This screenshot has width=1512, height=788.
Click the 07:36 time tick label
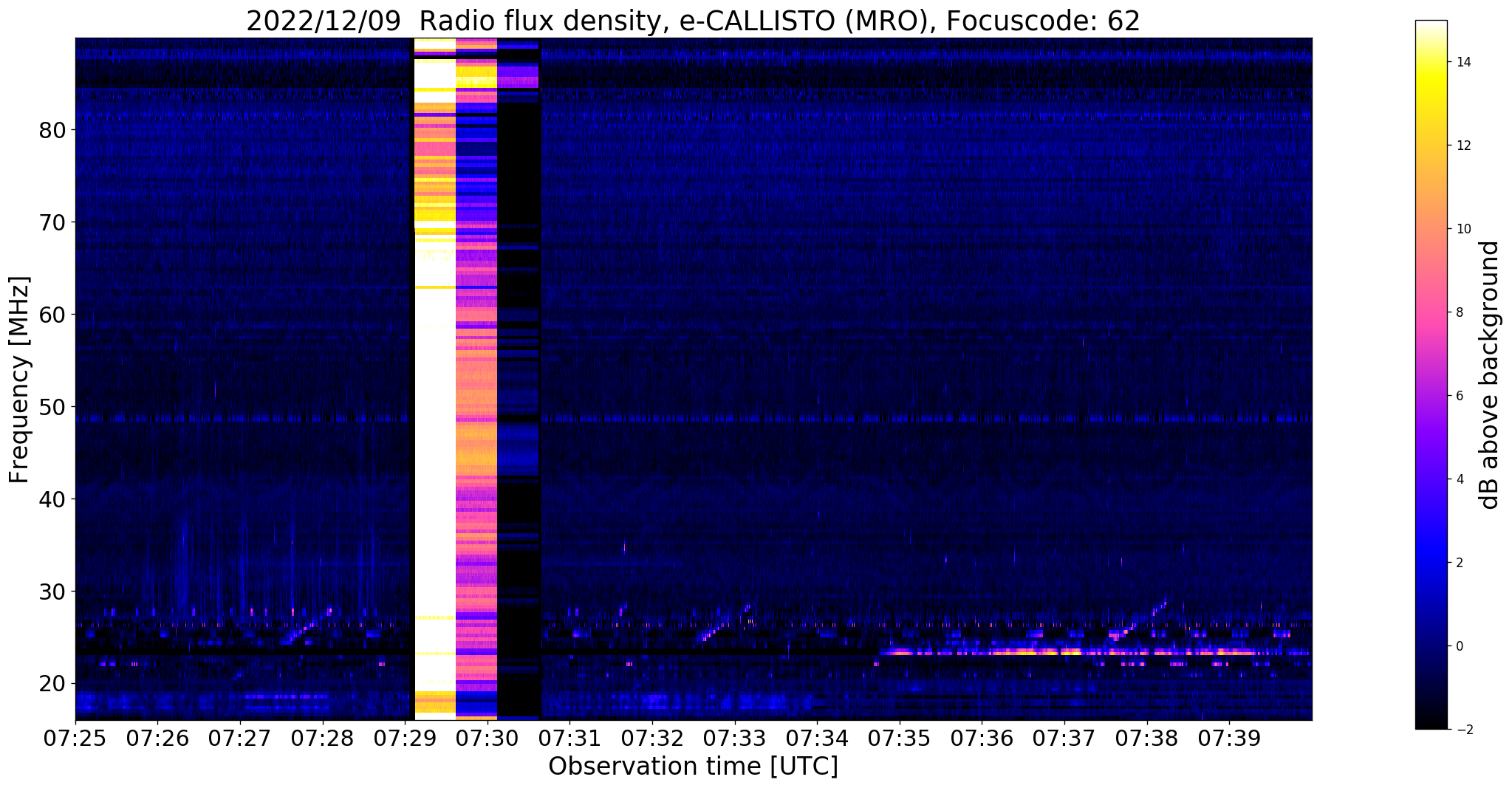coord(982,739)
